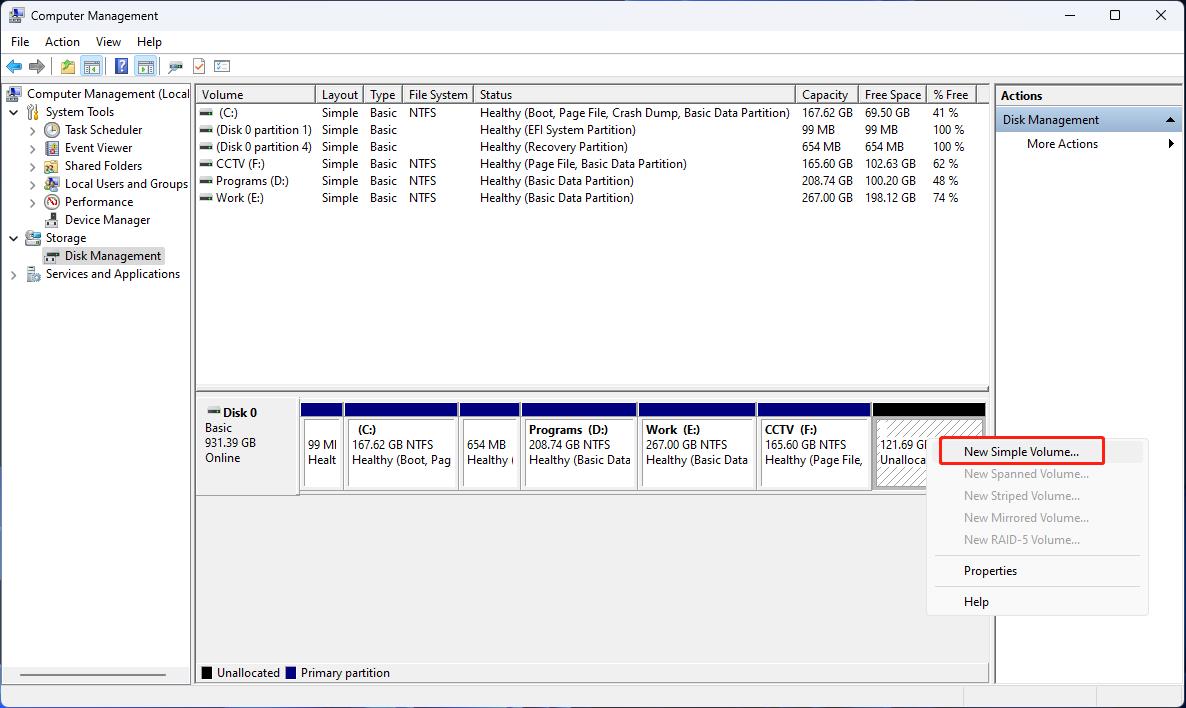Viewport: 1186px width, 708px height.
Task: Choose New Simple Volume from the context menu
Action: tap(1020, 451)
